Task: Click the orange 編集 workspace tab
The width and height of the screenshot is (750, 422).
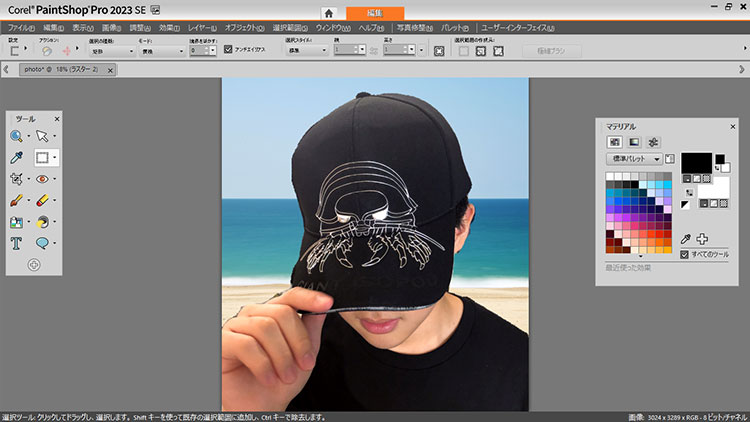Action: (377, 11)
